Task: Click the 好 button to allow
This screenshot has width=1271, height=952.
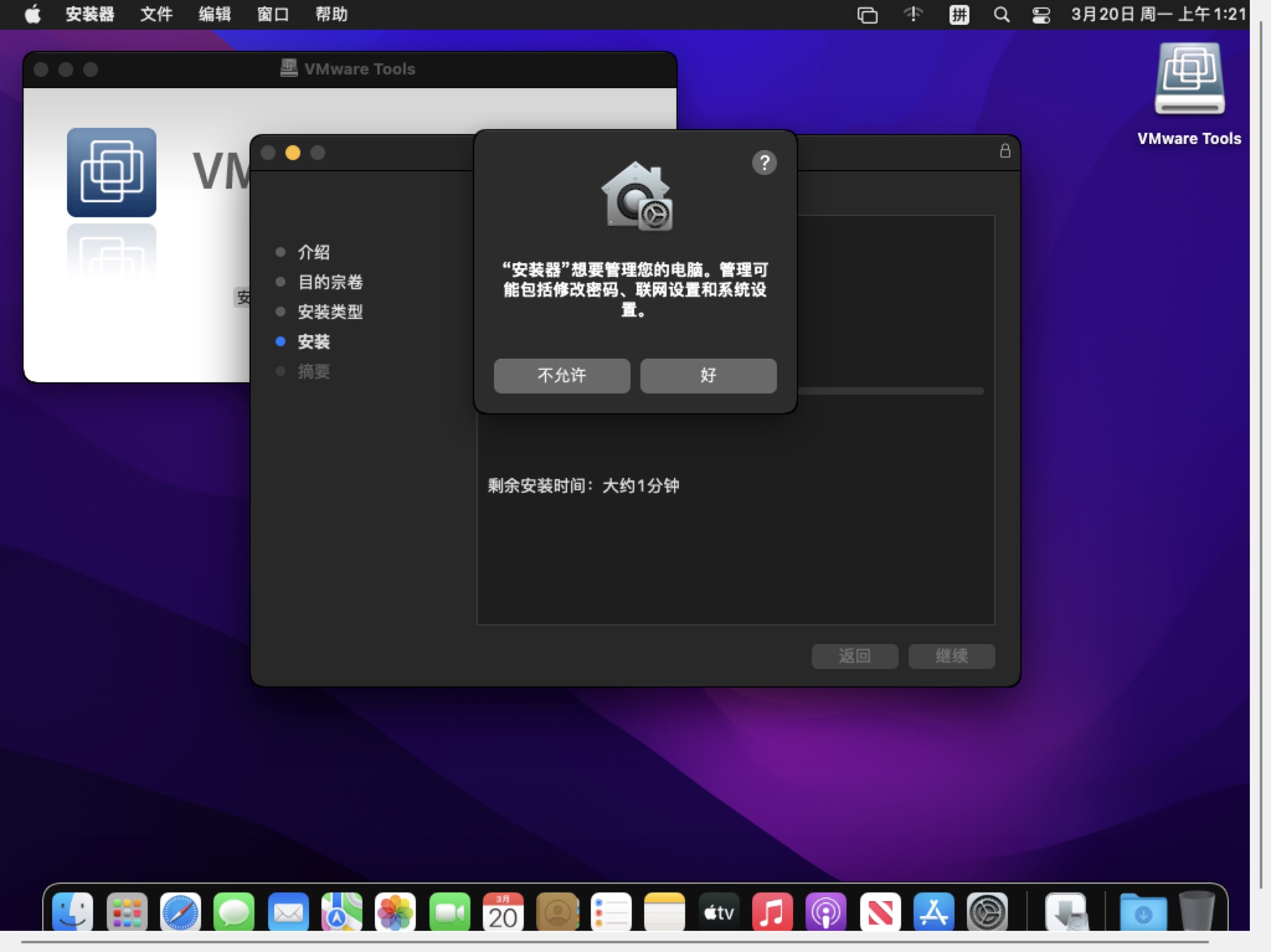Action: click(708, 375)
